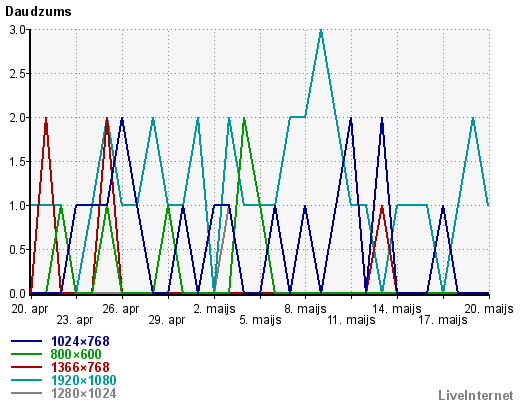Click the 800×600 legend label
This screenshot has width=520, height=405.
[76, 354]
